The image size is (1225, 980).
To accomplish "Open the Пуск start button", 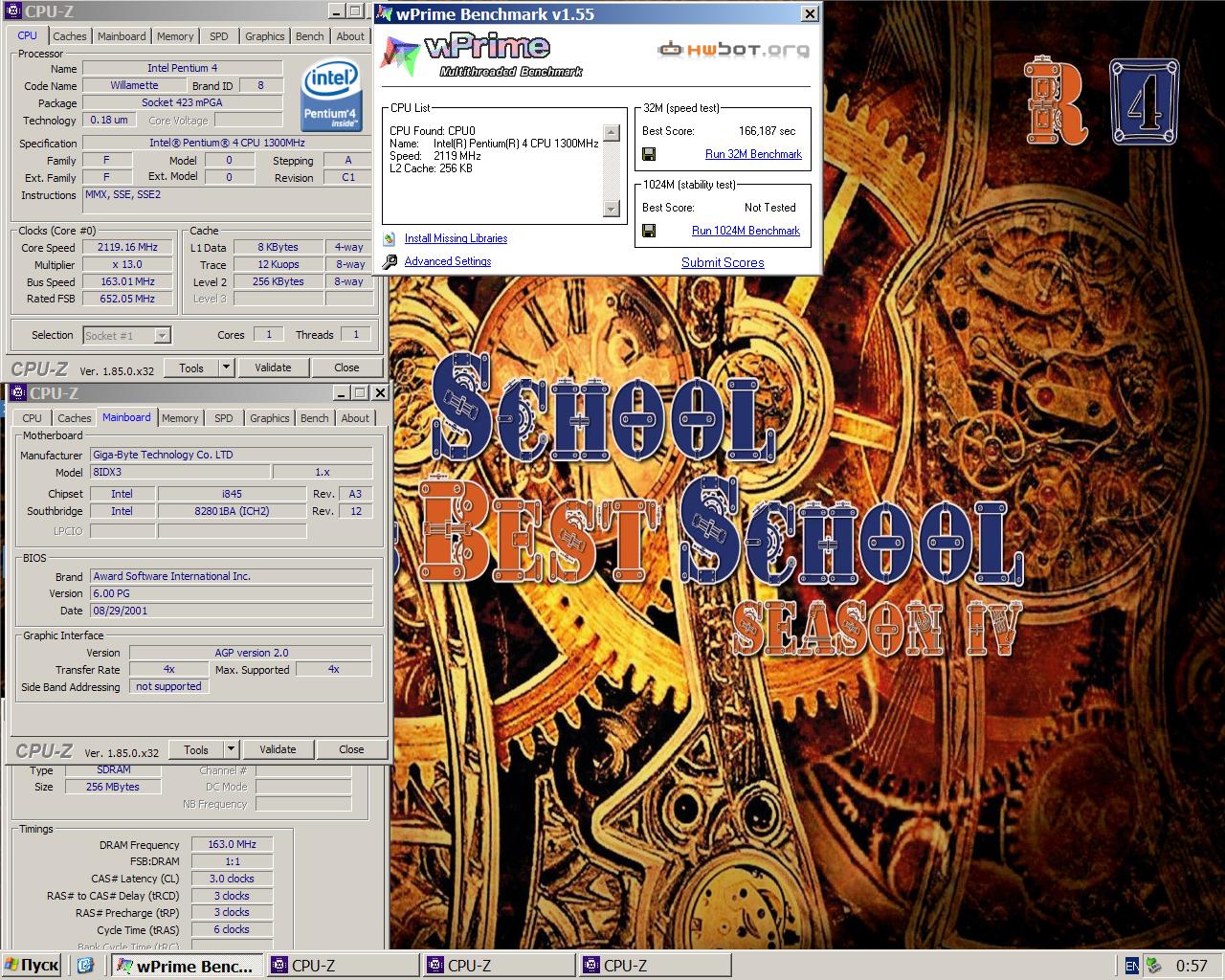I will [x=32, y=966].
